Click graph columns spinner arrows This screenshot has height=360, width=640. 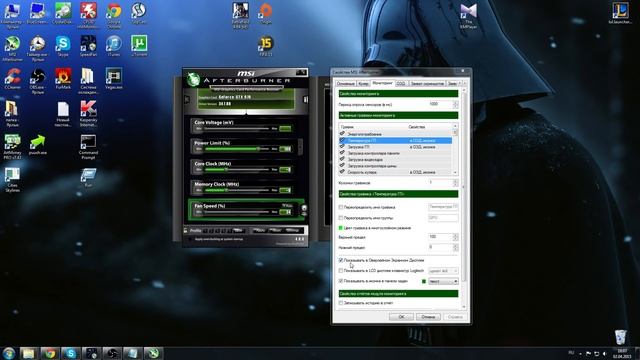pos(456,183)
